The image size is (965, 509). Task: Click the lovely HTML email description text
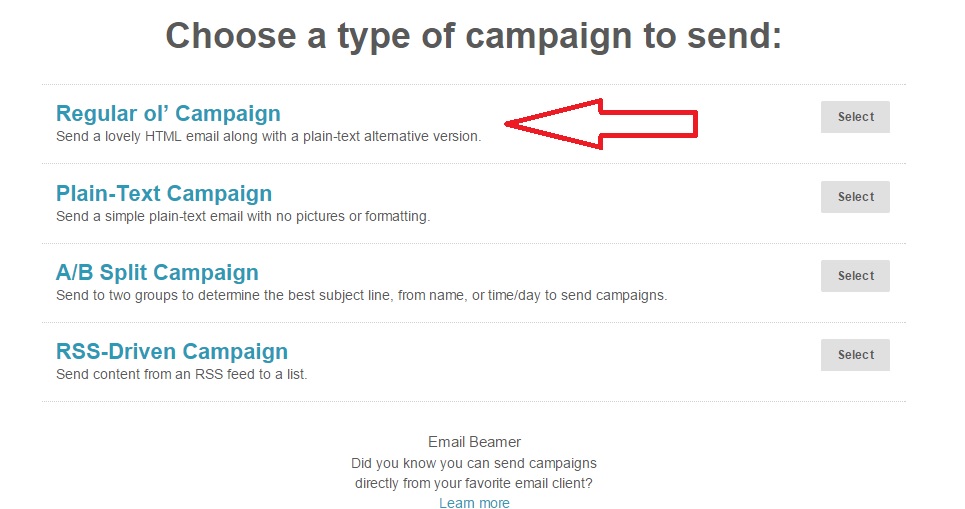(x=268, y=136)
